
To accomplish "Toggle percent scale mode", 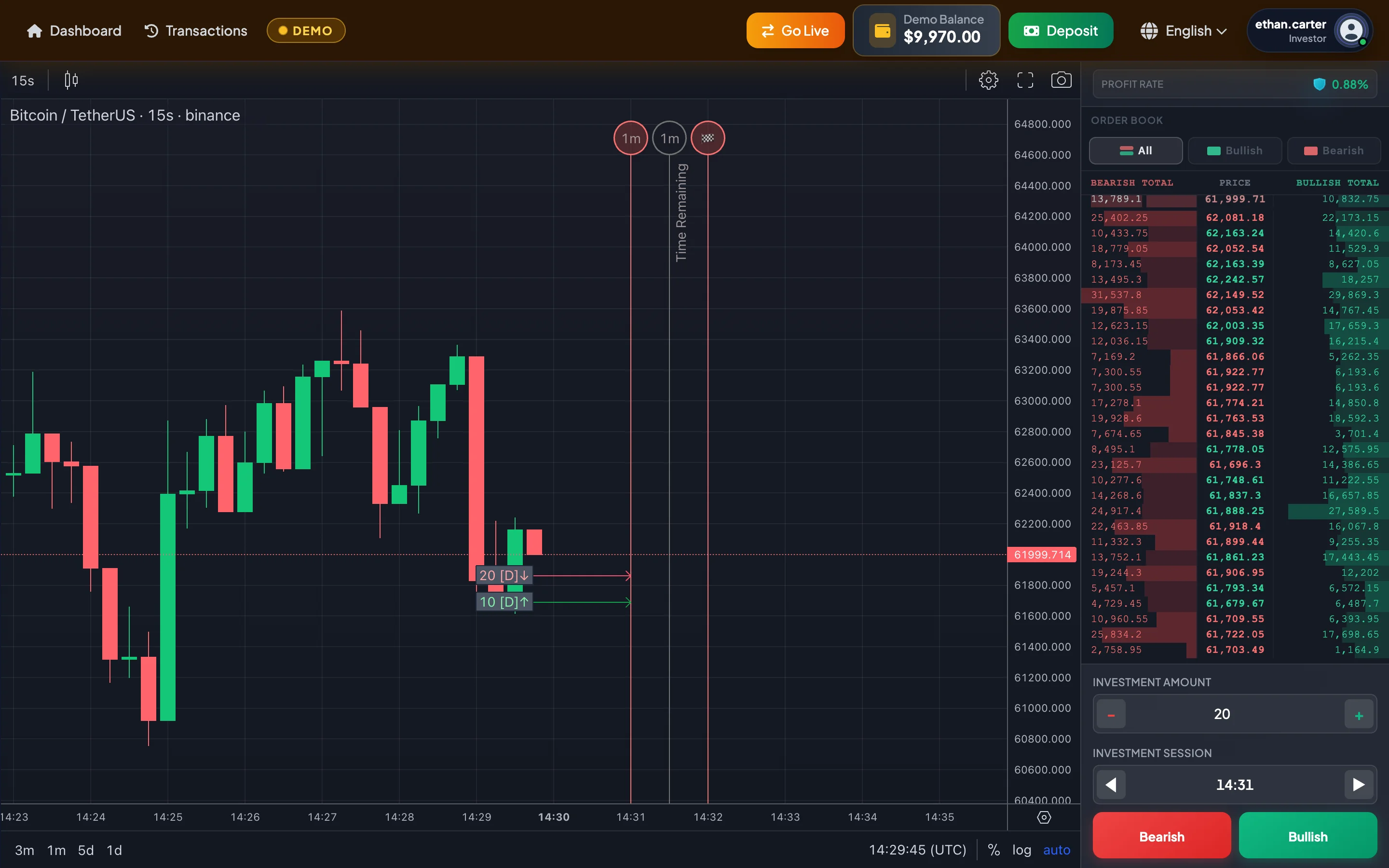I will pos(994,850).
